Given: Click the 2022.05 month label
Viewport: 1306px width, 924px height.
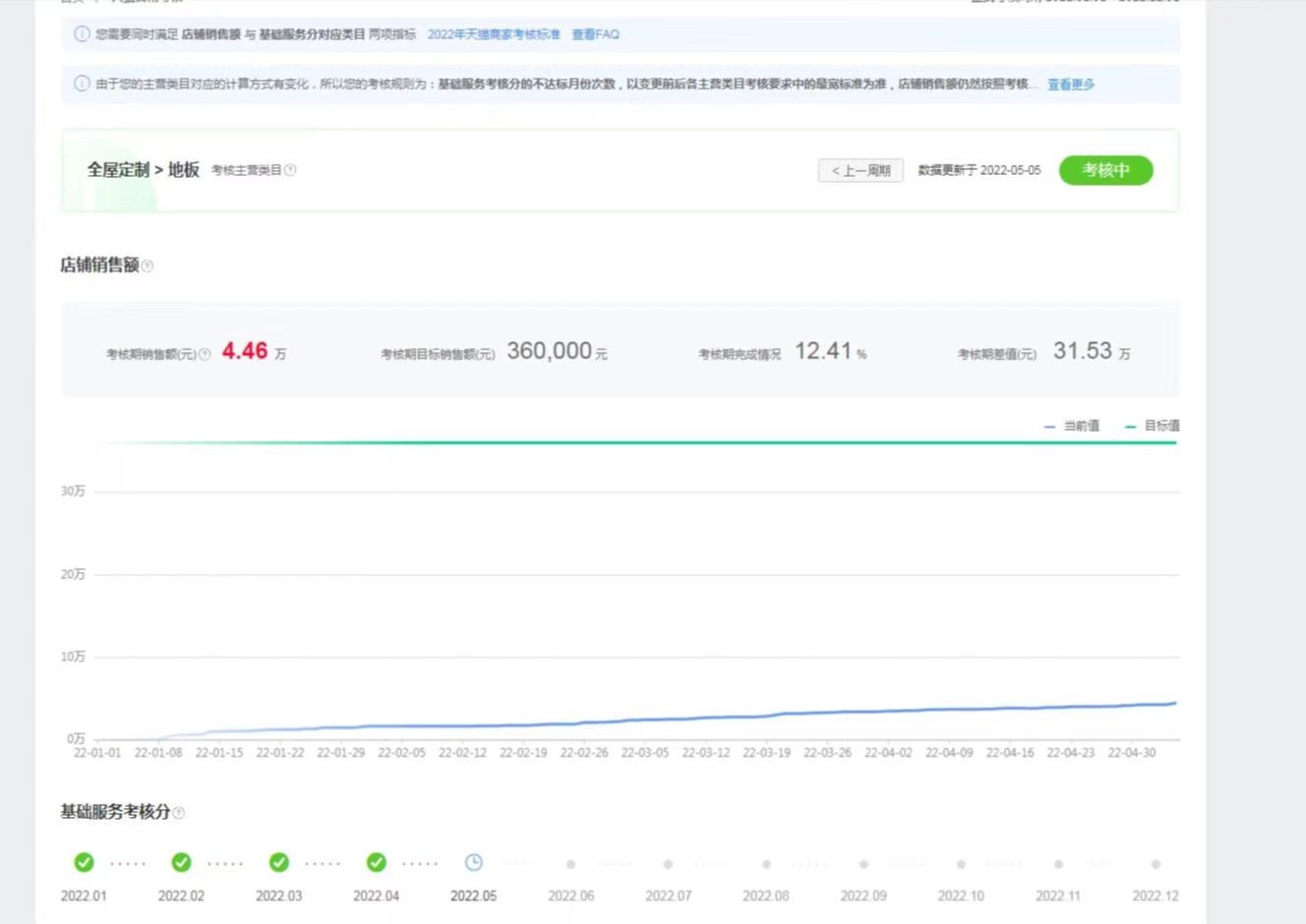Looking at the screenshot, I should tap(473, 896).
